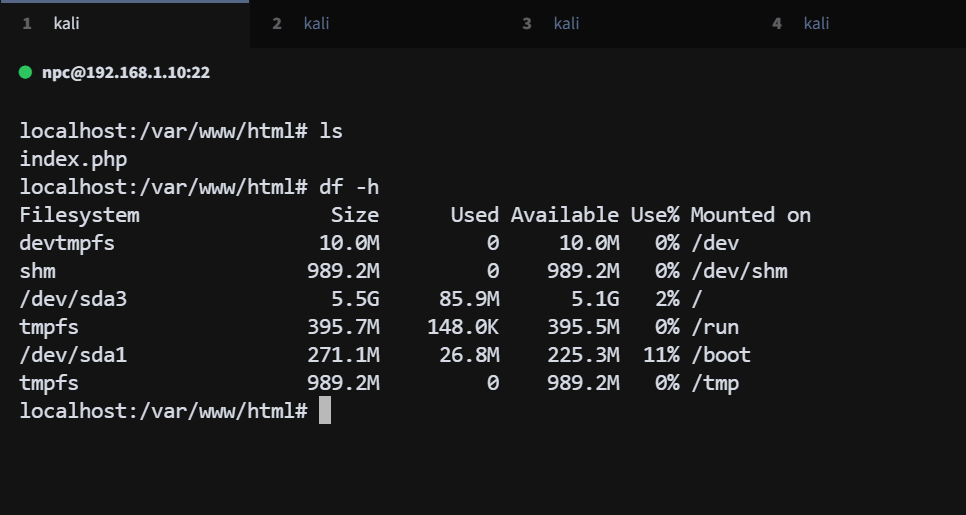The width and height of the screenshot is (966, 515).
Task: Click the typed 'df -h' command
Action: 349,186
